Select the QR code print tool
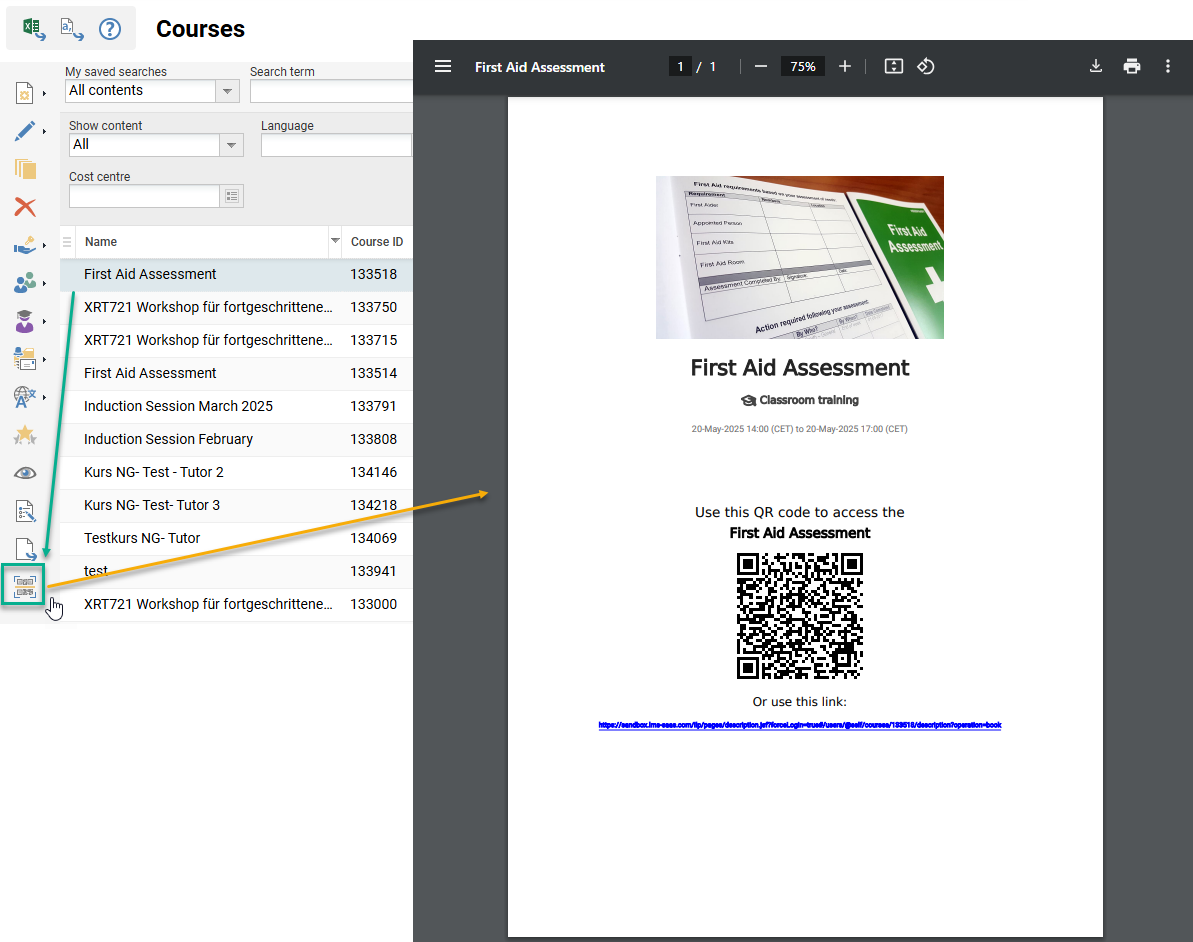The image size is (1193, 942). point(22,584)
